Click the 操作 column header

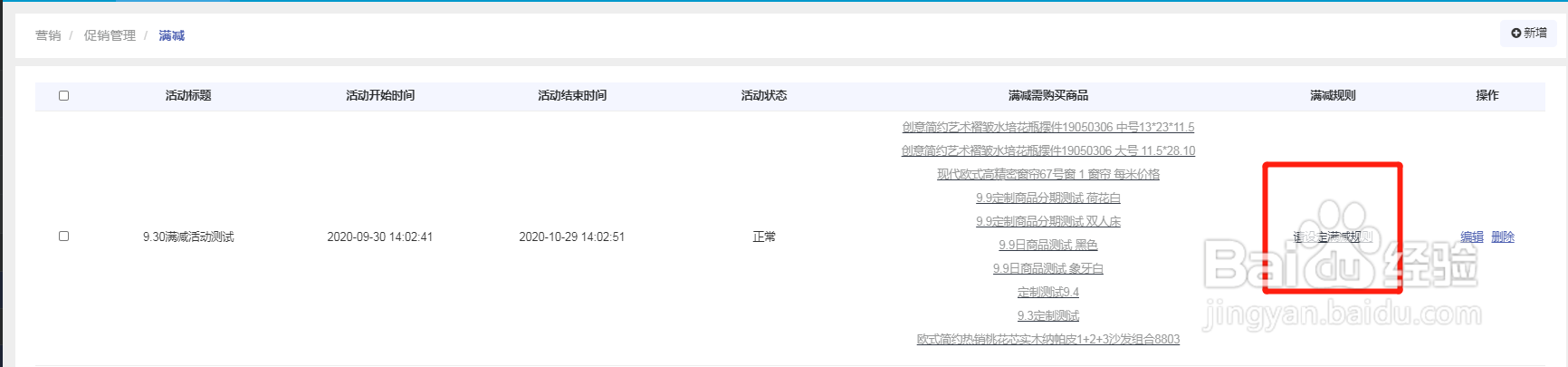1487,95
